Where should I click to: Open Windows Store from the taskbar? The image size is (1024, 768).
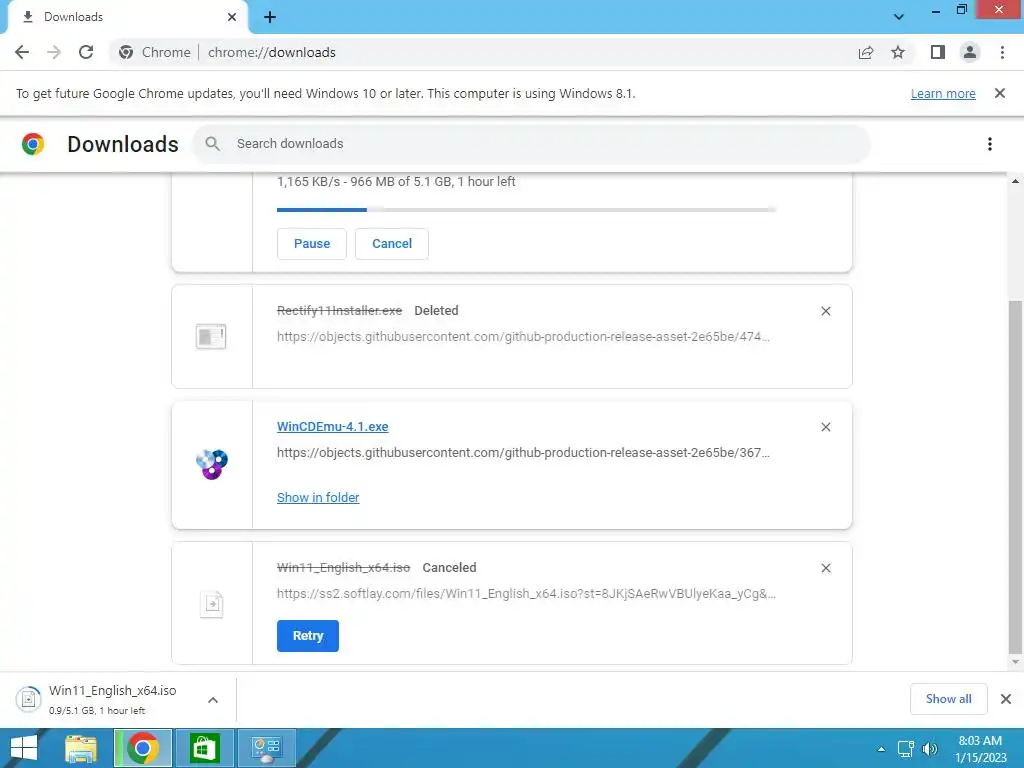[x=204, y=748]
